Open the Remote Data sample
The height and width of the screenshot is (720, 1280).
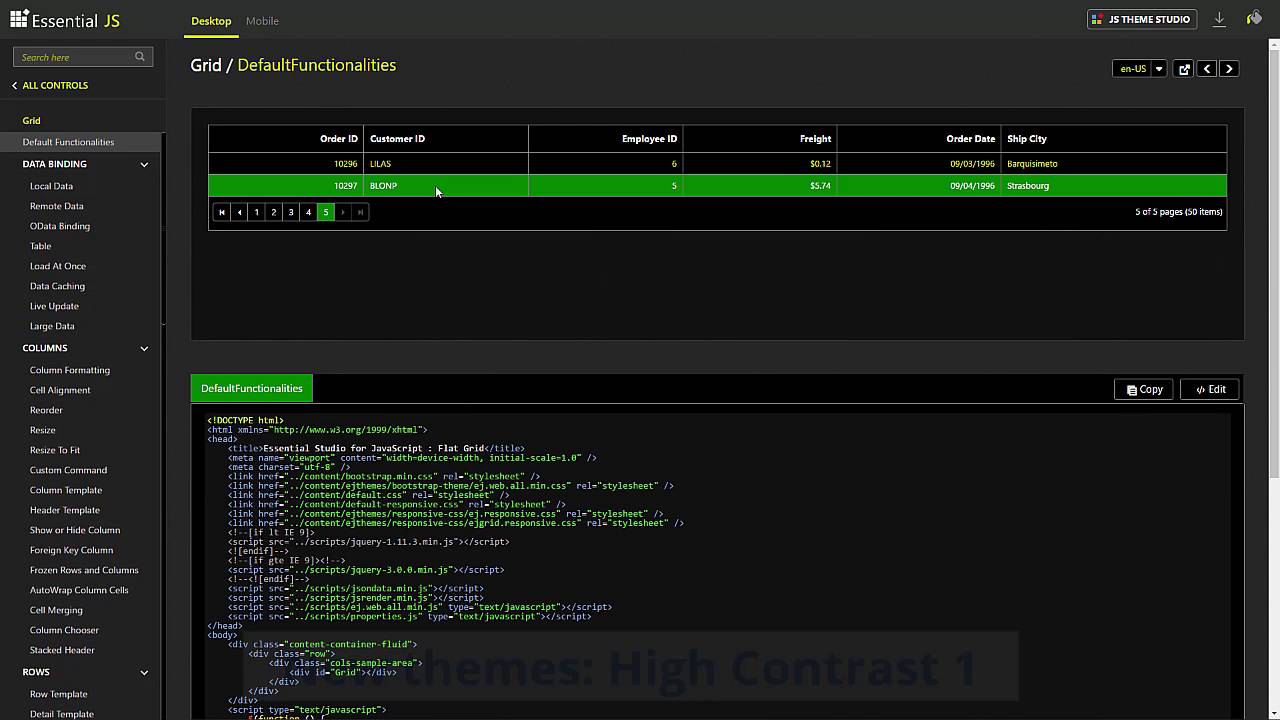(56, 206)
